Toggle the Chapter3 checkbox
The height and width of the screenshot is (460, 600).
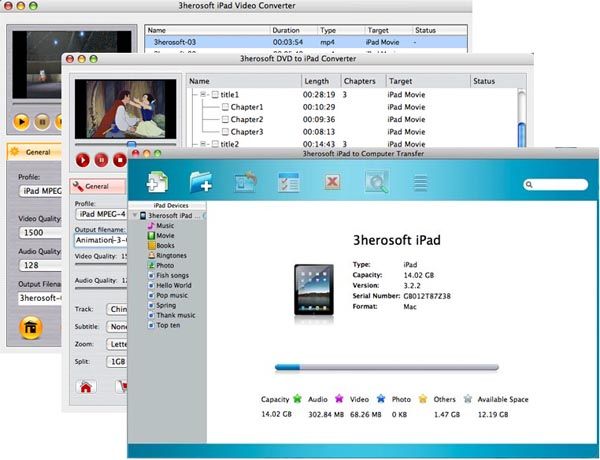(x=225, y=132)
